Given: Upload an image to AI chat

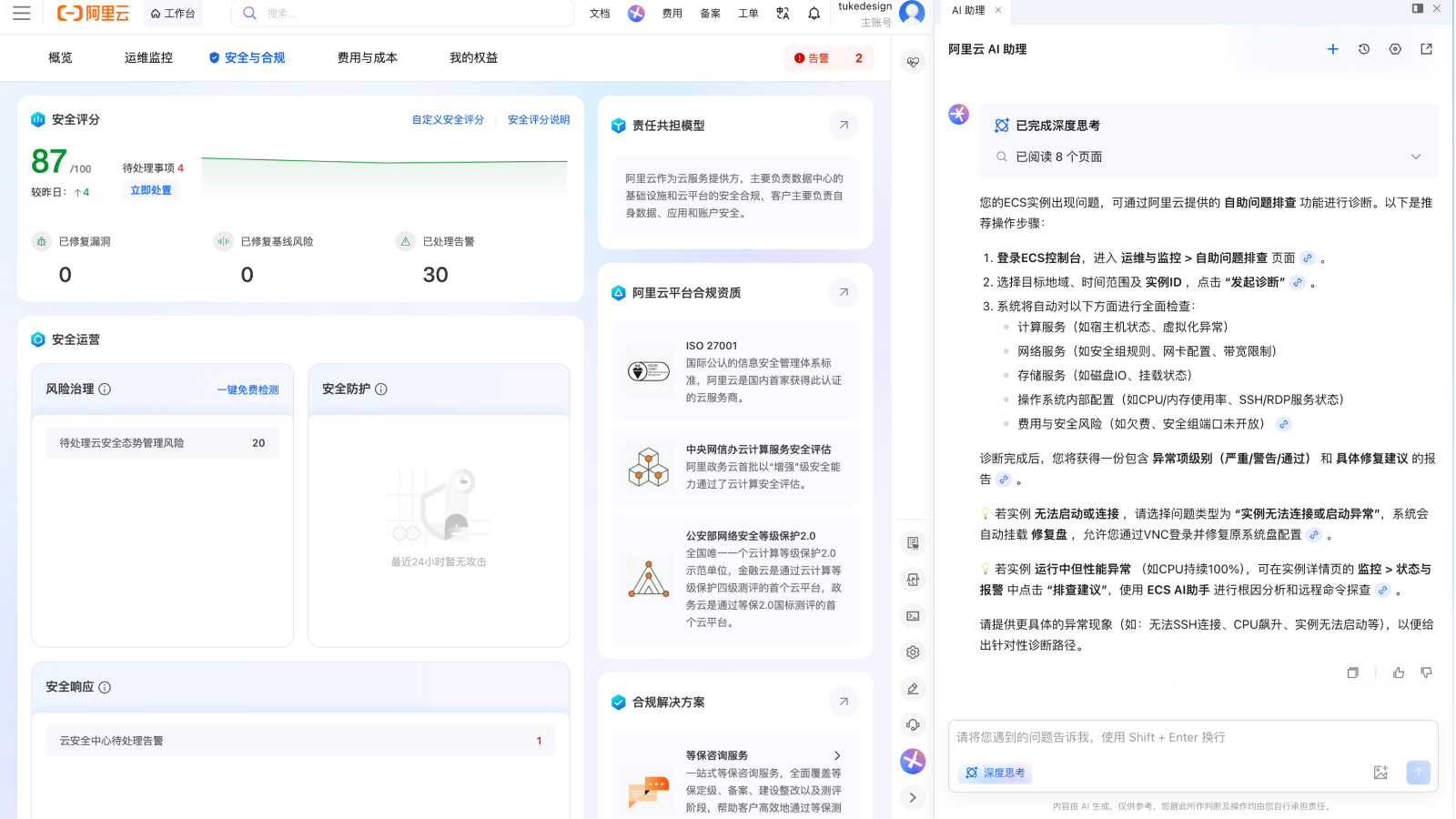Looking at the screenshot, I should (x=1380, y=773).
